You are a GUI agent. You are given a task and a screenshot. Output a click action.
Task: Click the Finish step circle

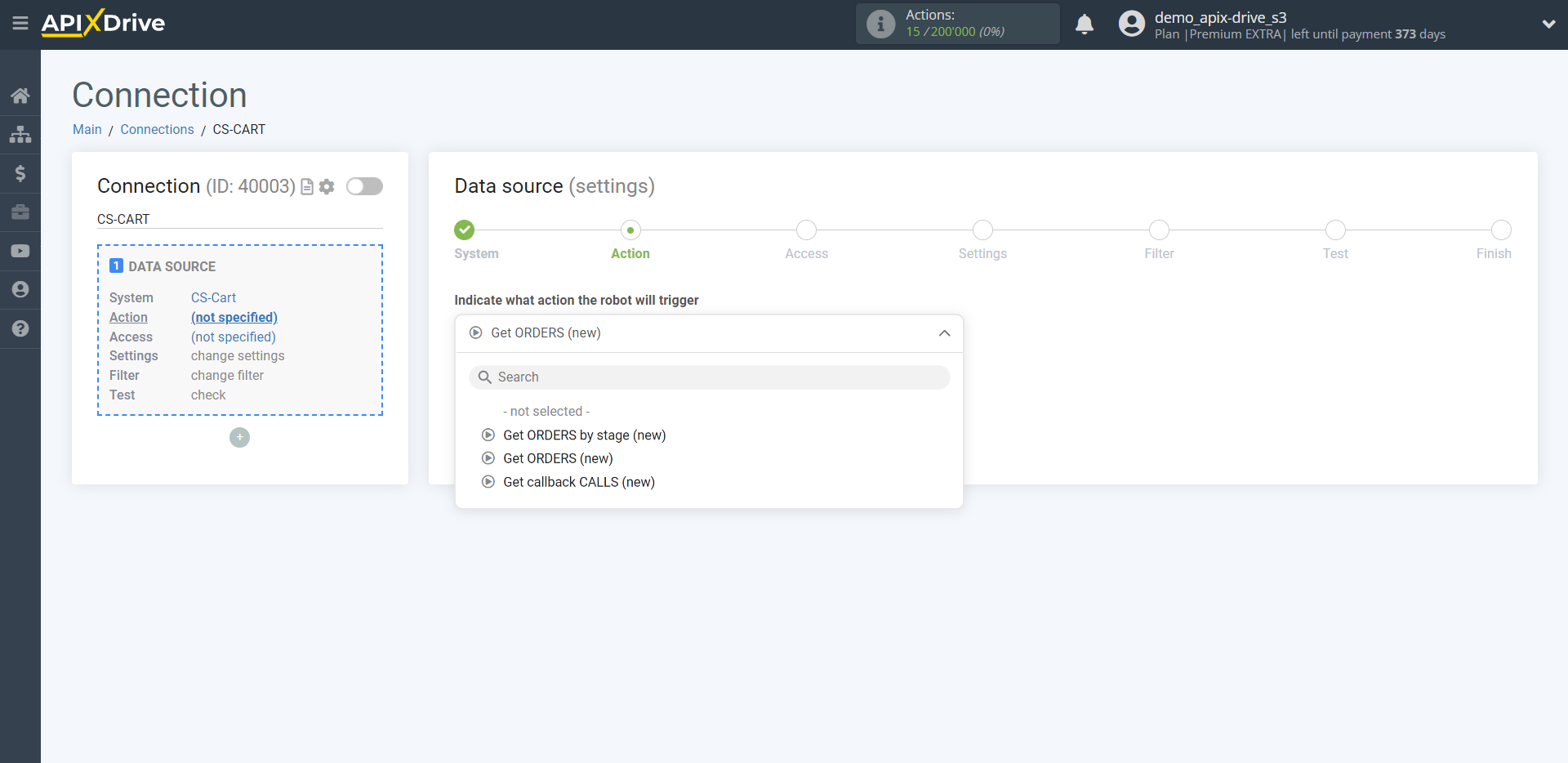tap(1501, 230)
